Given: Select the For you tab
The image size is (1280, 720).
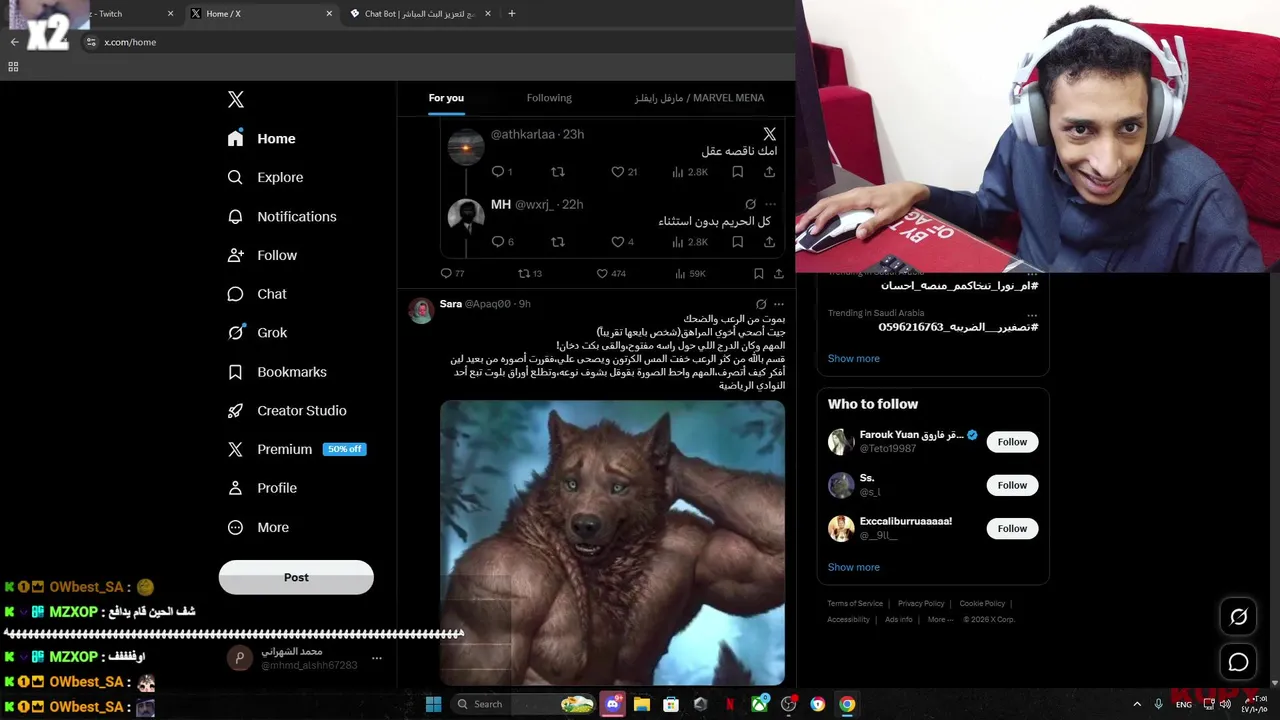Looking at the screenshot, I should click(446, 98).
